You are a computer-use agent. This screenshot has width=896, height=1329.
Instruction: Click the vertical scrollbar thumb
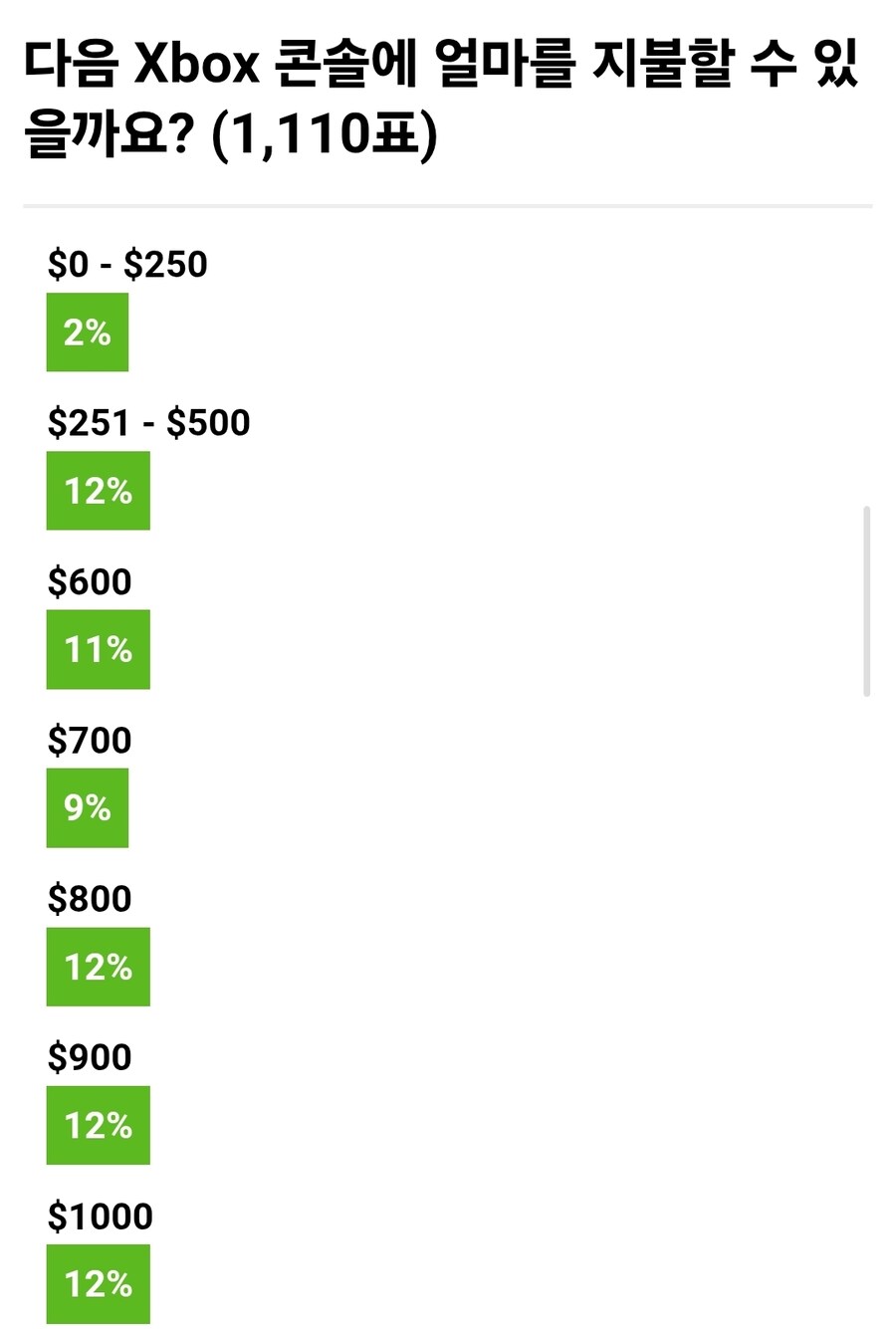pos(867,601)
